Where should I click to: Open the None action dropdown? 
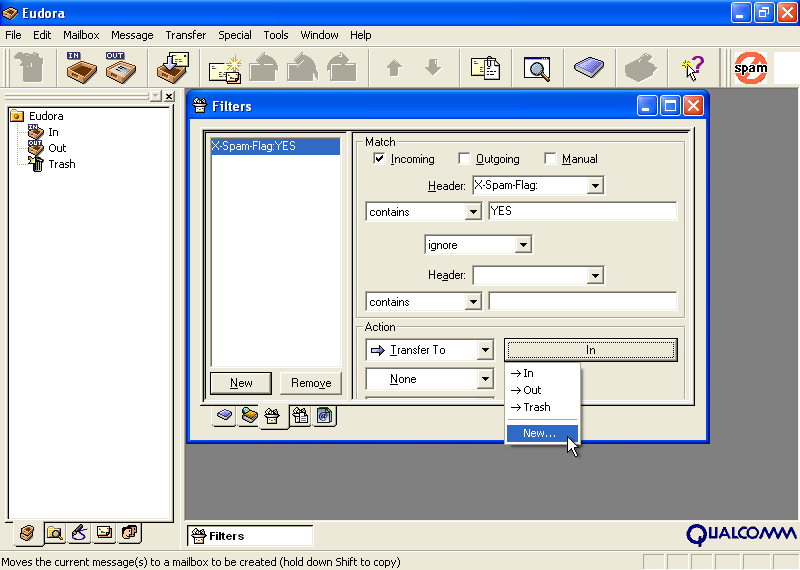pos(485,379)
